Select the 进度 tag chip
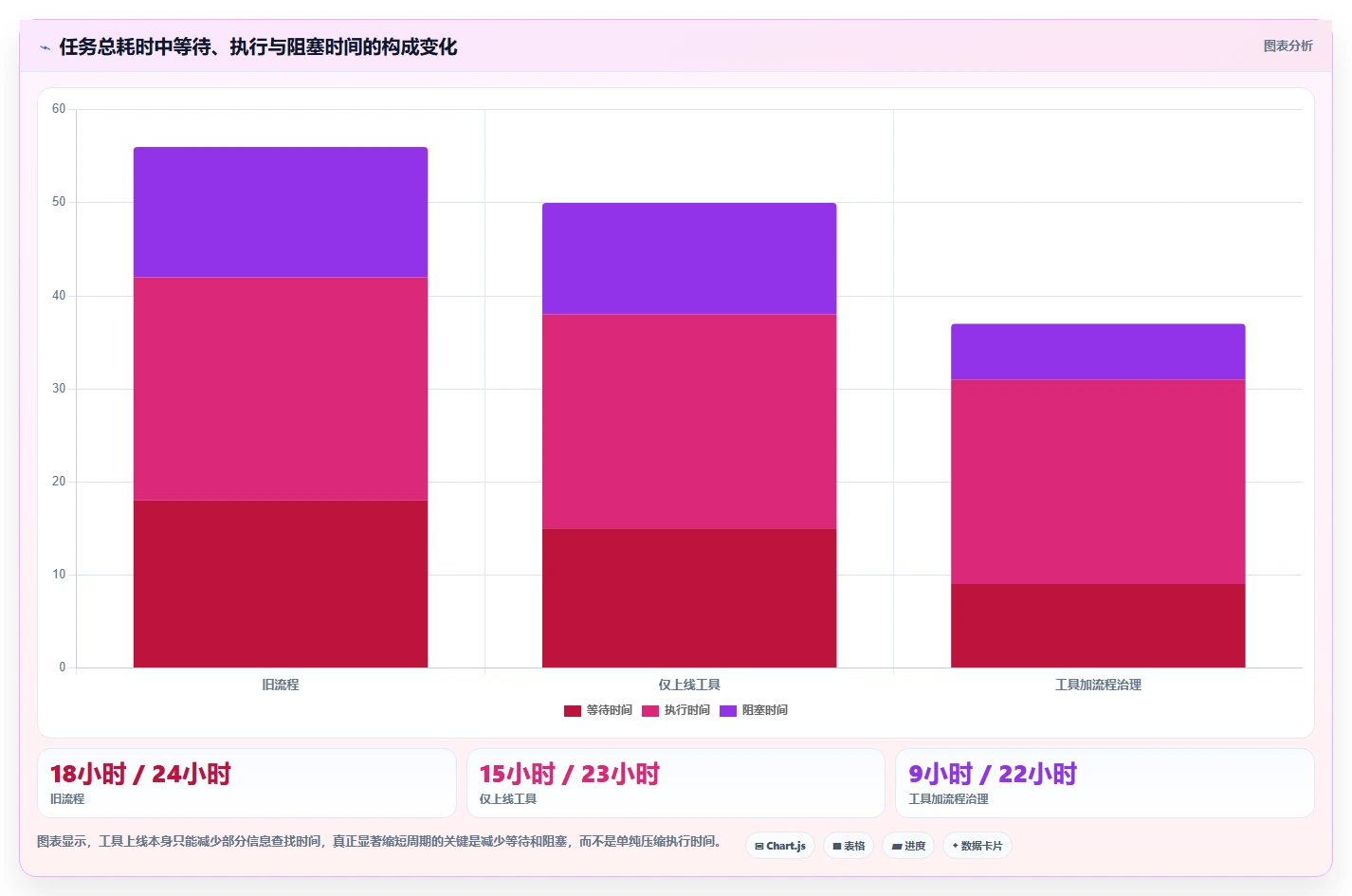The width and height of the screenshot is (1352, 896). (x=908, y=846)
